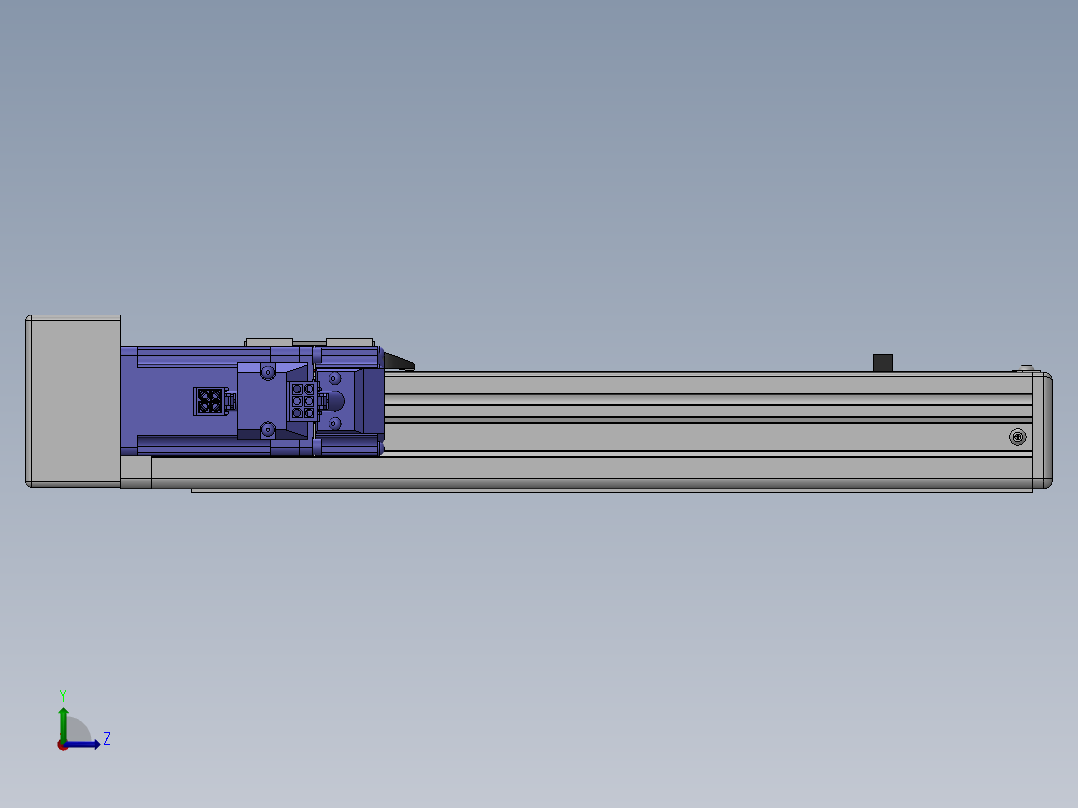Select the small black block atop the rail
This screenshot has height=808, width=1078.
(x=883, y=363)
